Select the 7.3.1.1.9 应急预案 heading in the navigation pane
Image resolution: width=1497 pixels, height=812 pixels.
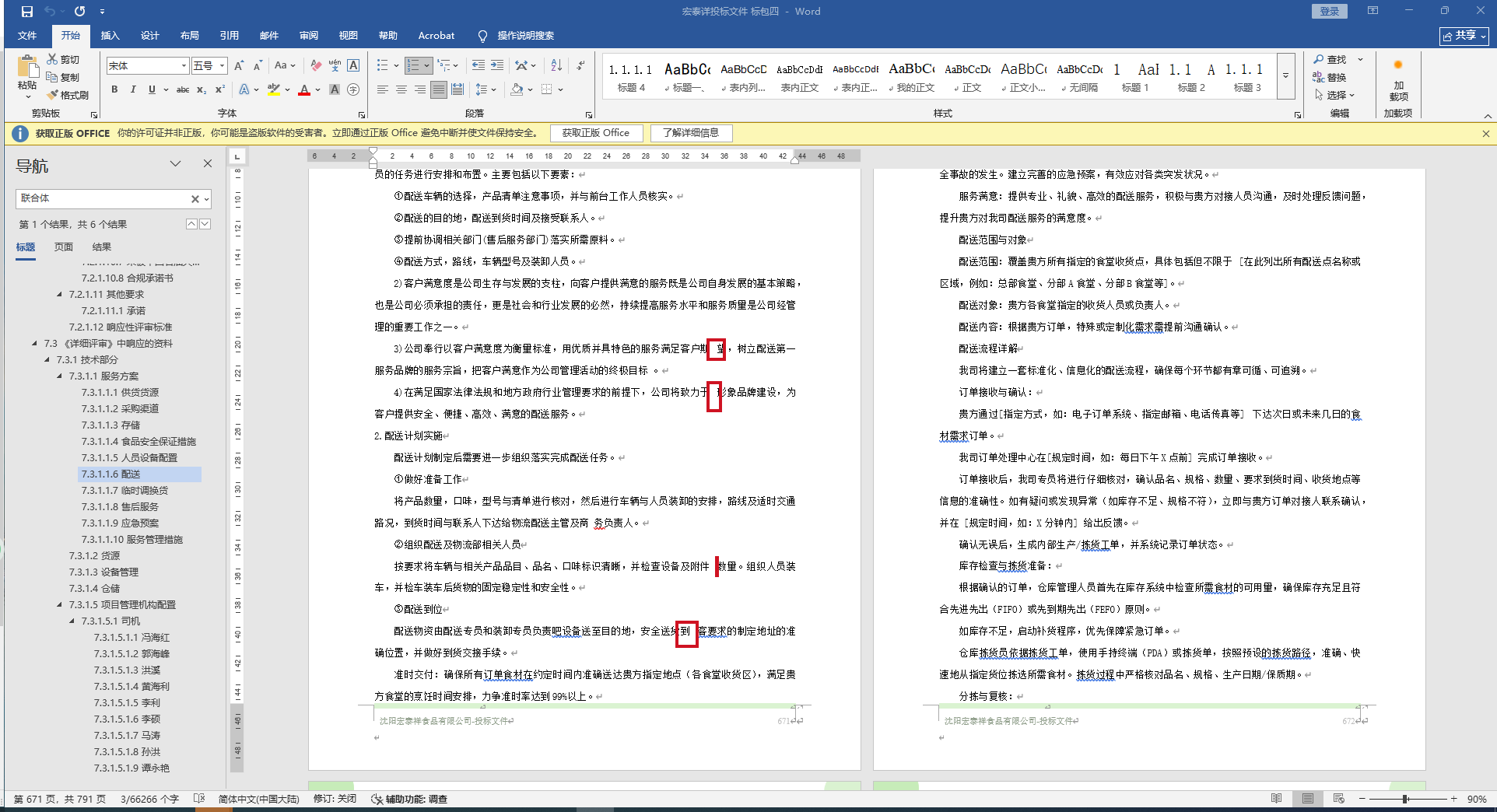point(120,523)
